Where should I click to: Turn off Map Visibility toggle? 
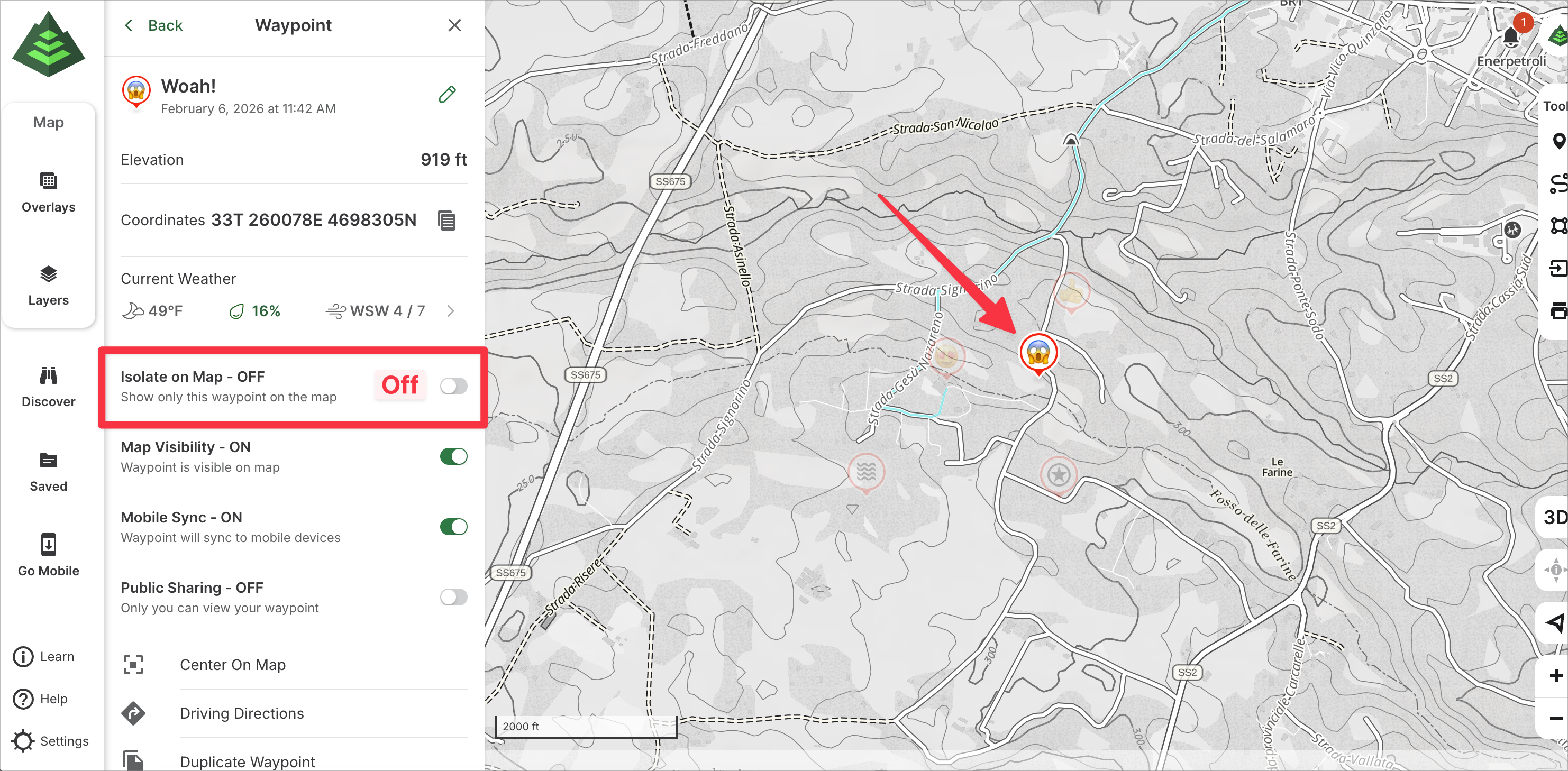tap(453, 456)
